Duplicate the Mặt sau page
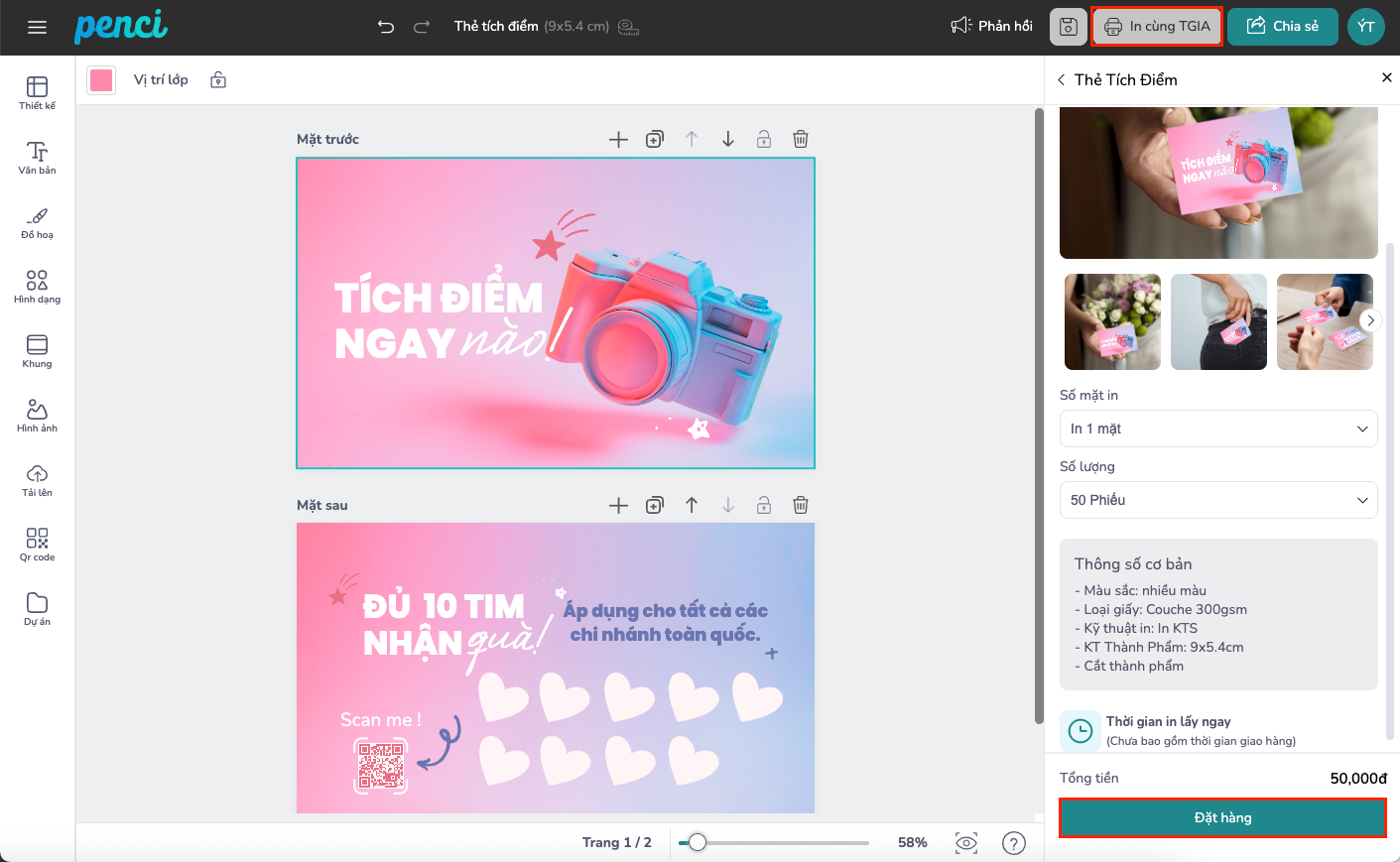1400x862 pixels. coord(654,506)
